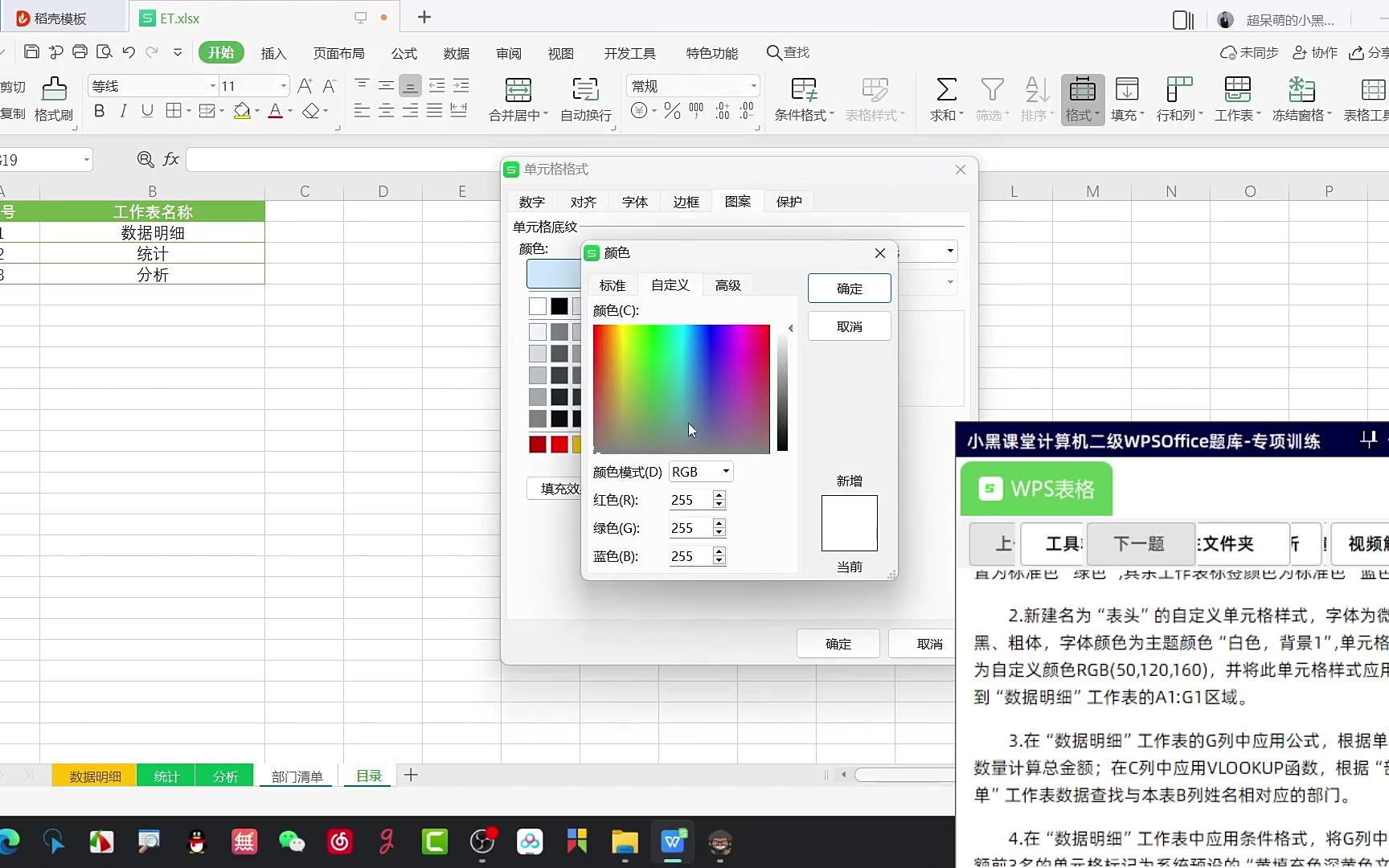Toggle italic text formatting
Image resolution: width=1389 pixels, height=868 pixels.
pos(123,111)
